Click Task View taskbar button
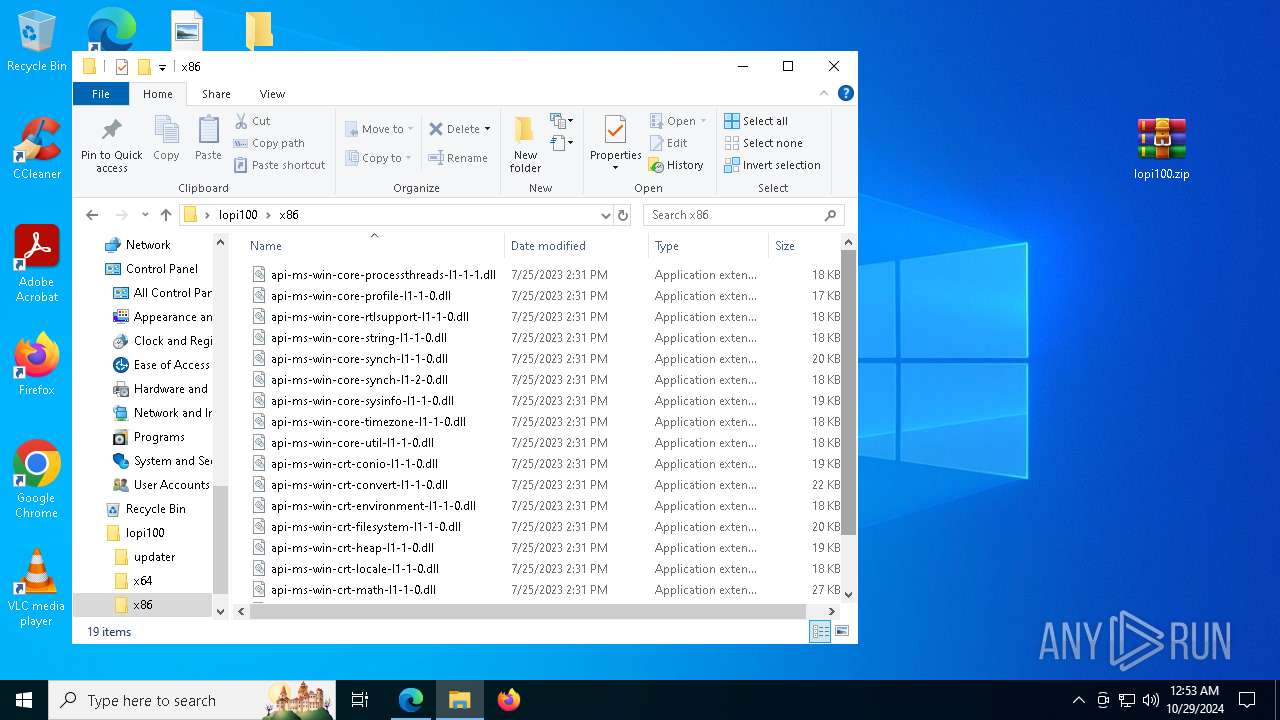This screenshot has height=720, width=1280. pyautogui.click(x=360, y=700)
